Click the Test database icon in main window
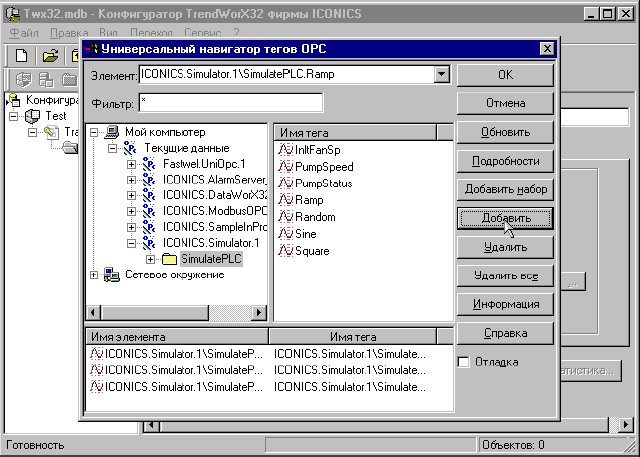Image resolution: width=640 pixels, height=457 pixels. pos(32,116)
